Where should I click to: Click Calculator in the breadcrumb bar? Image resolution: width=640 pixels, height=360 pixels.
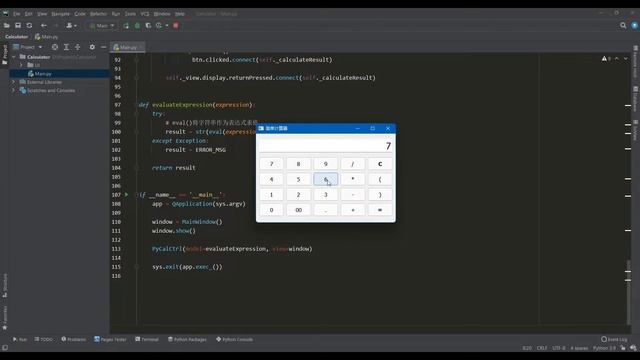tap(16, 37)
